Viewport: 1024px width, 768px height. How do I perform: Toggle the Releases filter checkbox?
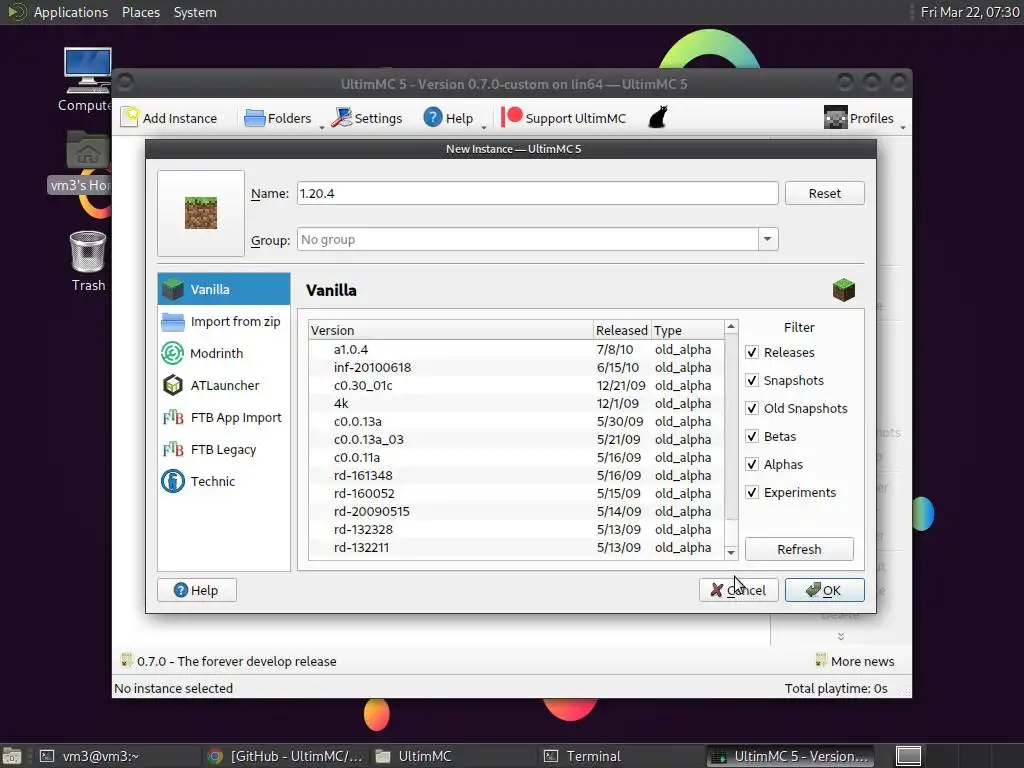[x=752, y=353]
